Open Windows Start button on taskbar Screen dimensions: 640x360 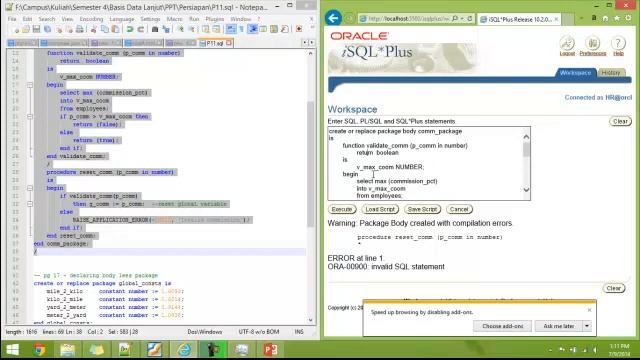13,350
